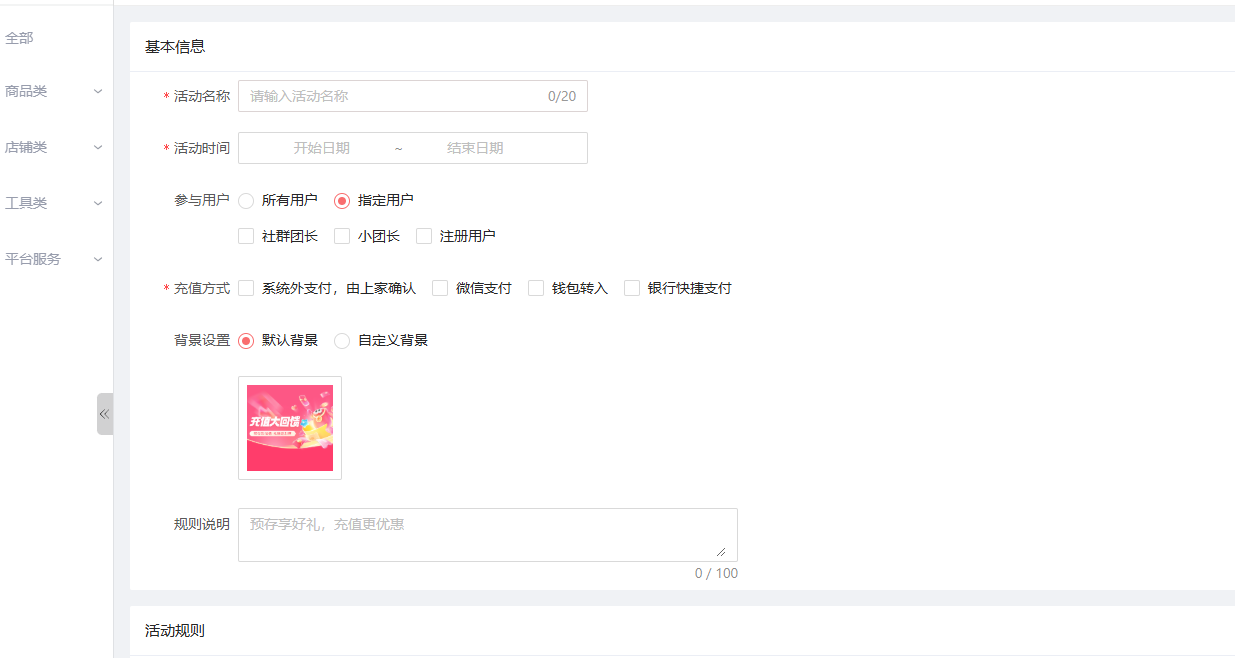1235x658 pixels.
Task: Expand the 平台服务 menu chevron
Action: [x=98, y=259]
